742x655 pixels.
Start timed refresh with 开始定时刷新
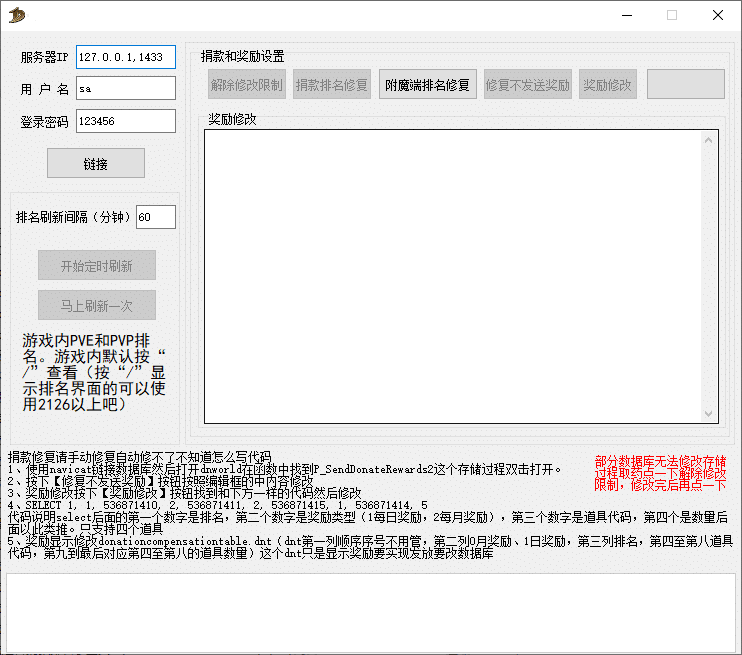pyautogui.click(x=96, y=266)
